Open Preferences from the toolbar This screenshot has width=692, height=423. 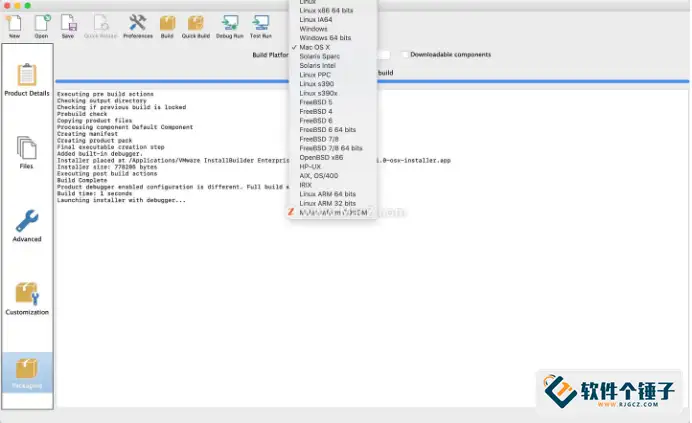point(138,26)
